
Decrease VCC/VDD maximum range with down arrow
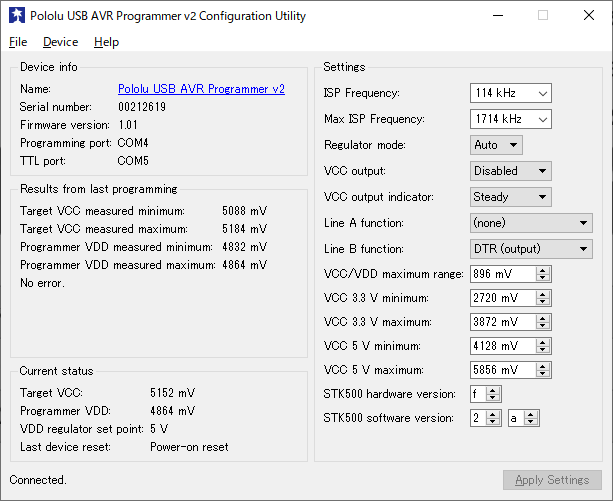tap(543, 277)
